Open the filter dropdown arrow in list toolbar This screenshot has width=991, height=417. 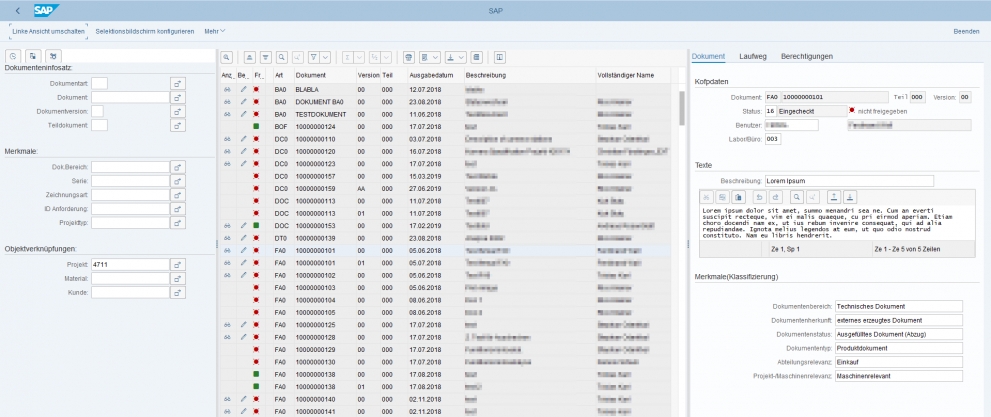tap(326, 57)
